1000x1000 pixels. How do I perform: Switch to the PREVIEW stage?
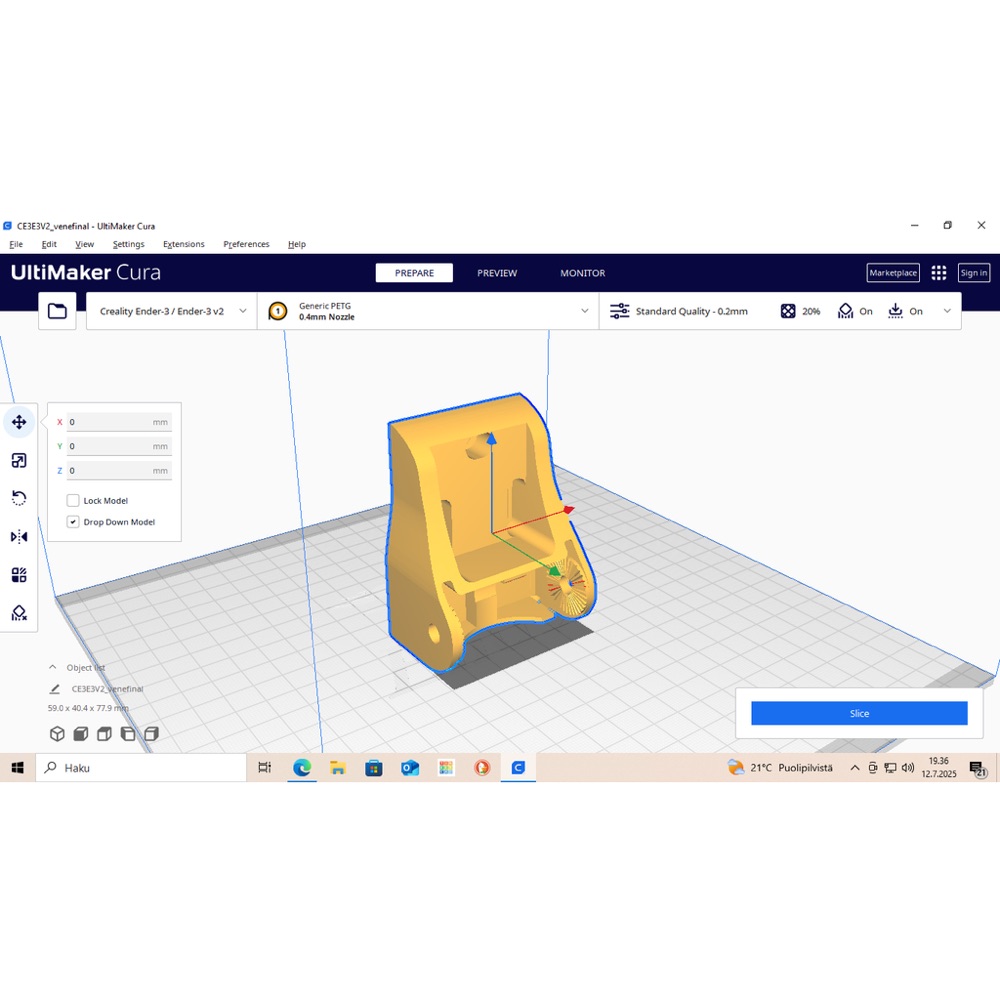click(x=497, y=273)
